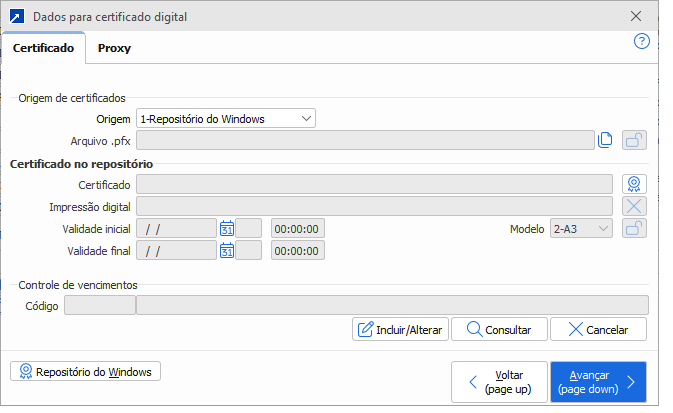Screen dimensions: 673x413
Task: Open Repositório do Windows button
Action: (85, 372)
